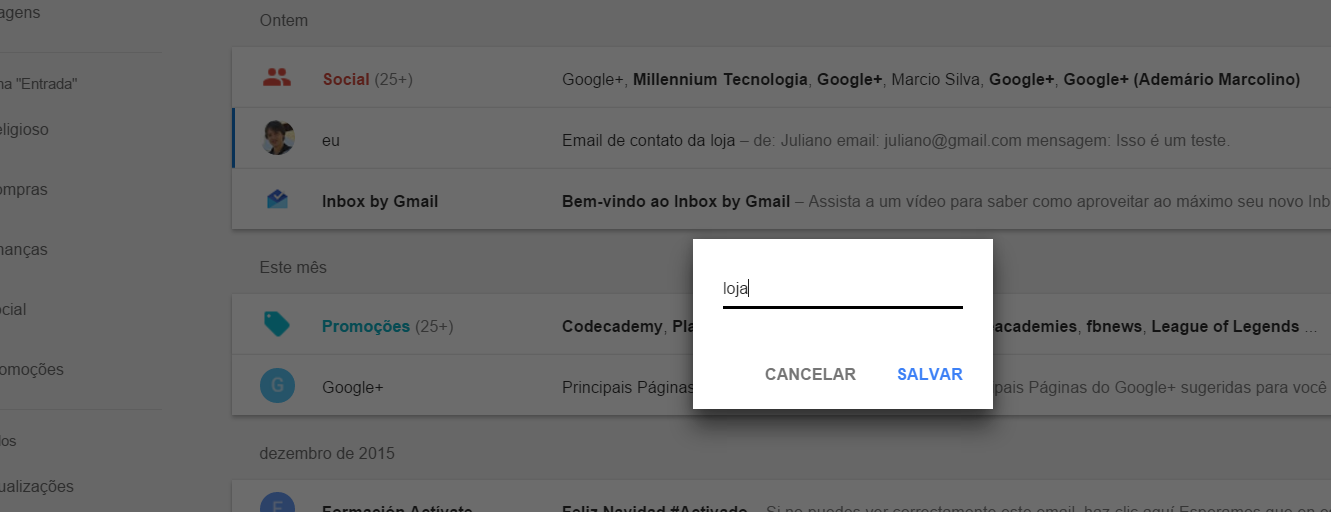Screen dimensions: 1331x512
Task: Click the teal Promoções tag icon
Action: [277, 324]
